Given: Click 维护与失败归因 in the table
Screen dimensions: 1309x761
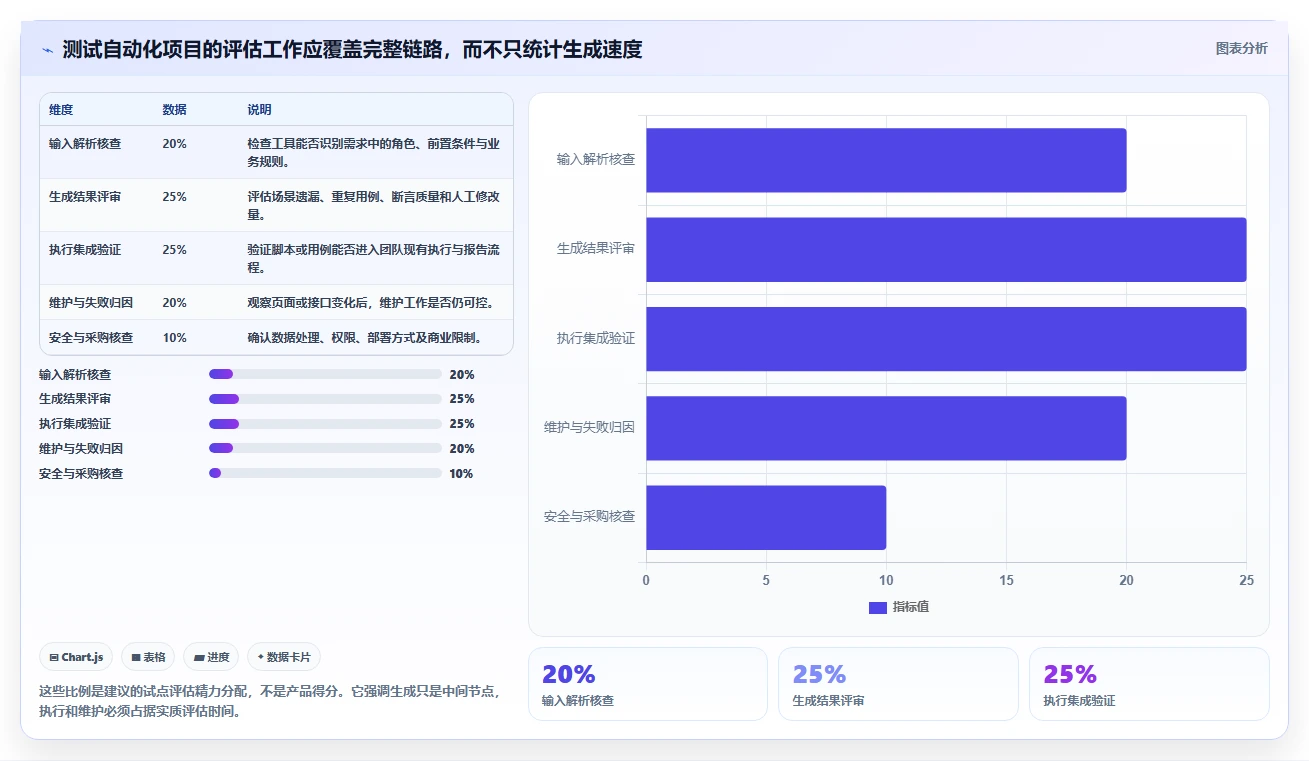Looking at the screenshot, I should (91, 303).
